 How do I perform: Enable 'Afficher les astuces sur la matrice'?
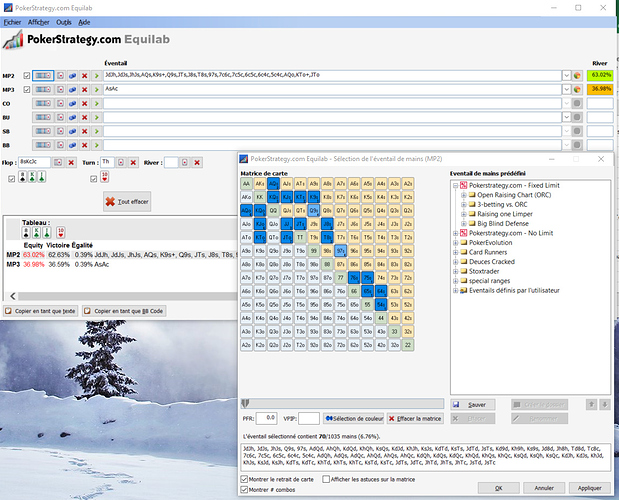pos(326,479)
